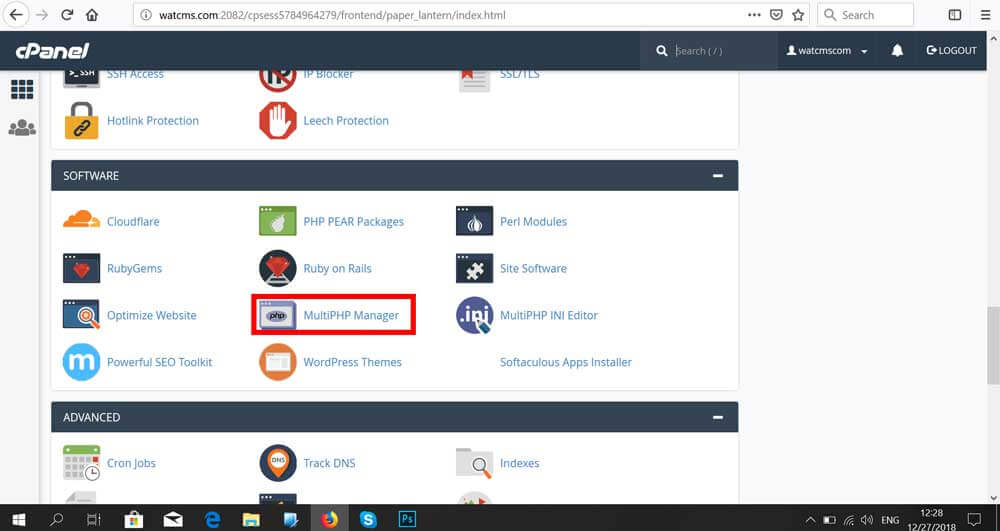Screen dimensions: 1000x531
Task: Log out using the LOGOUT button
Action: click(x=952, y=50)
